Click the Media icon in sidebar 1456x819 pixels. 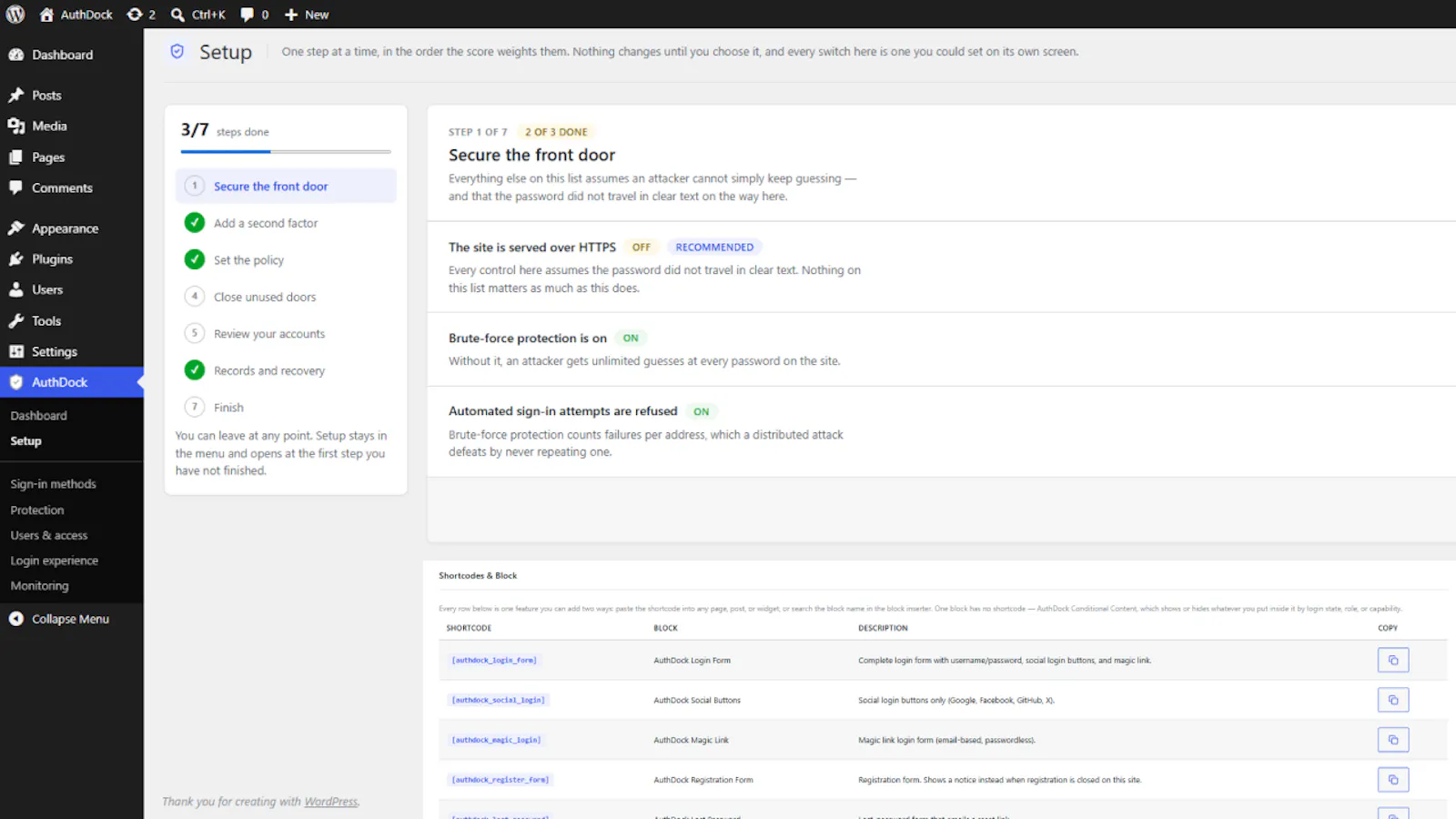click(x=16, y=126)
